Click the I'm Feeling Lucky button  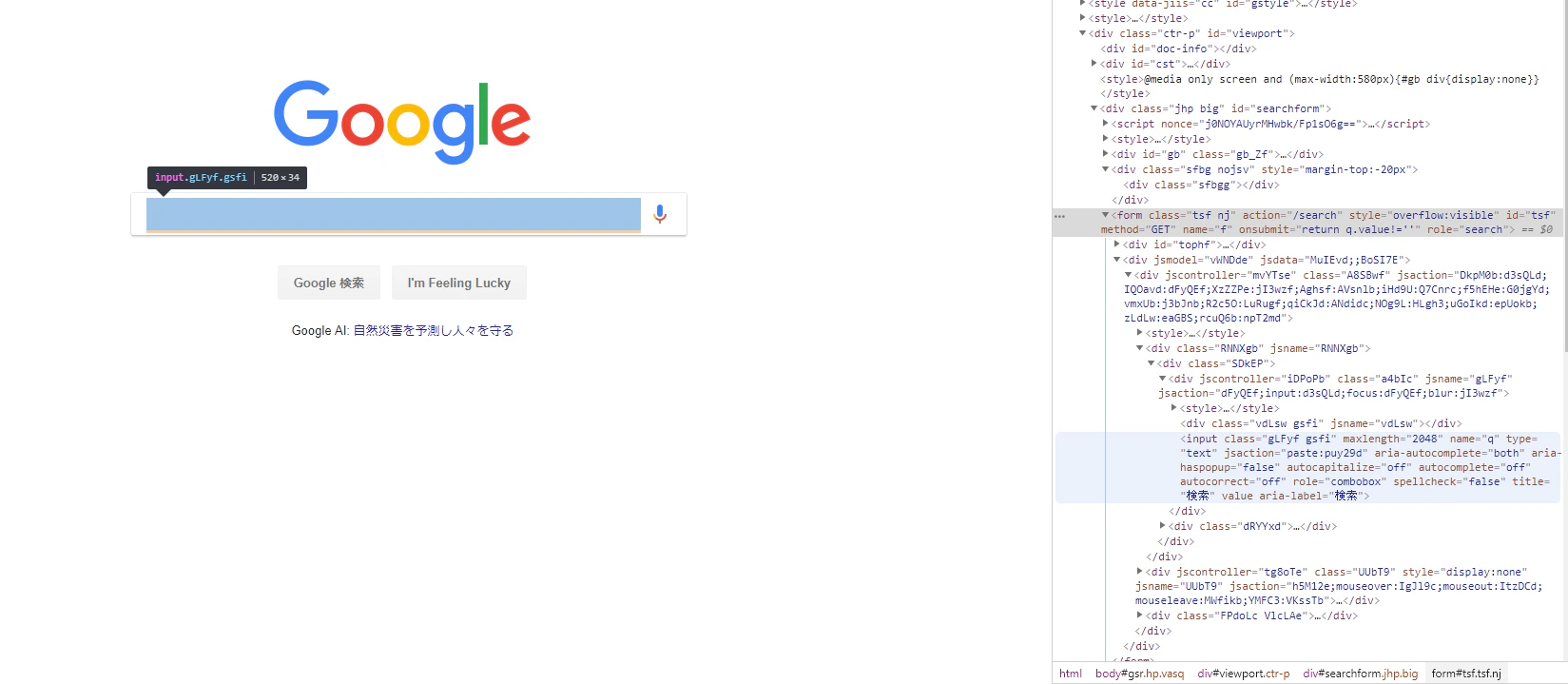click(459, 283)
